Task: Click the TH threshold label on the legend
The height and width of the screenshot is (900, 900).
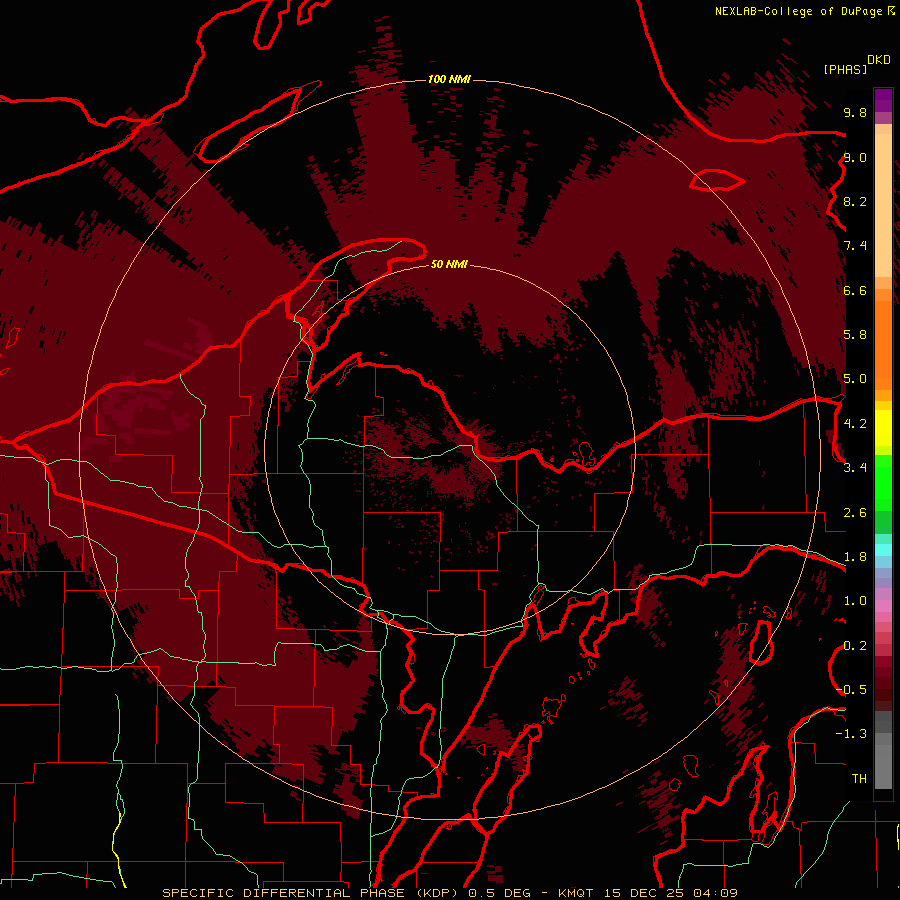Action: coord(859,779)
